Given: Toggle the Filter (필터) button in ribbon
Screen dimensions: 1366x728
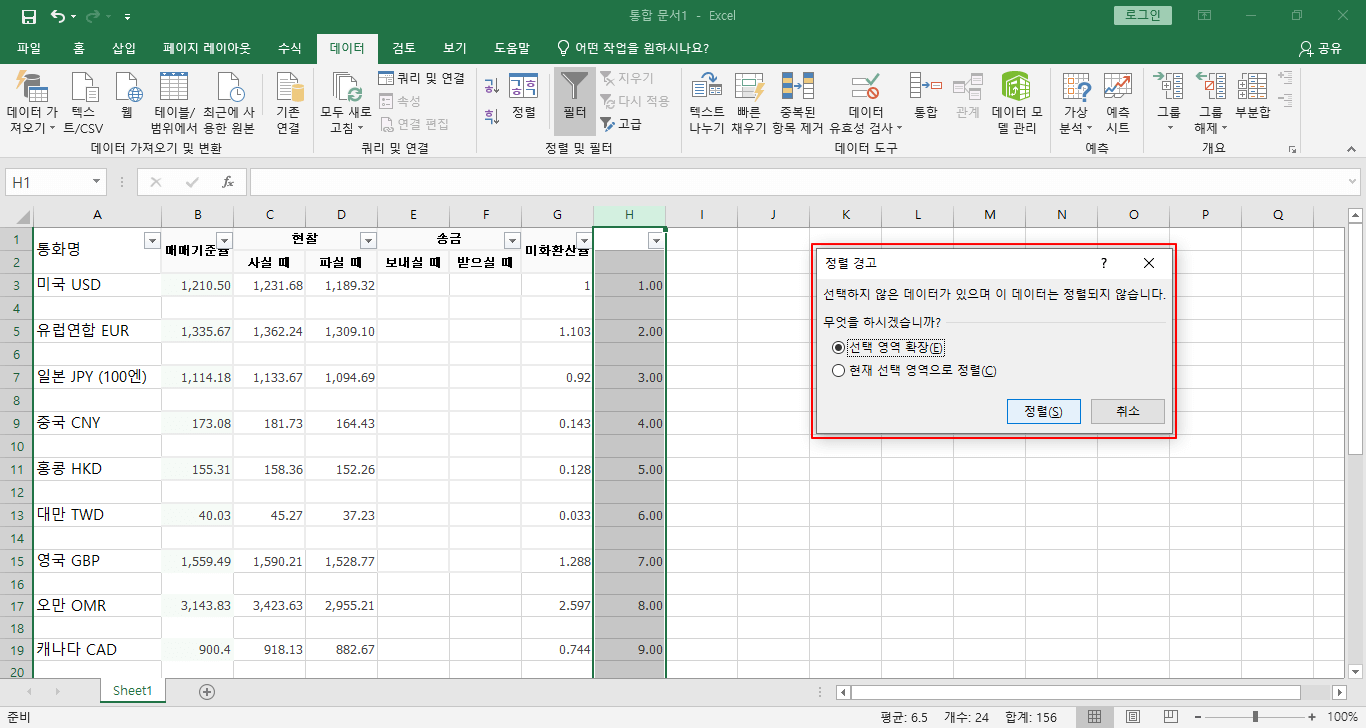Looking at the screenshot, I should point(574,102).
